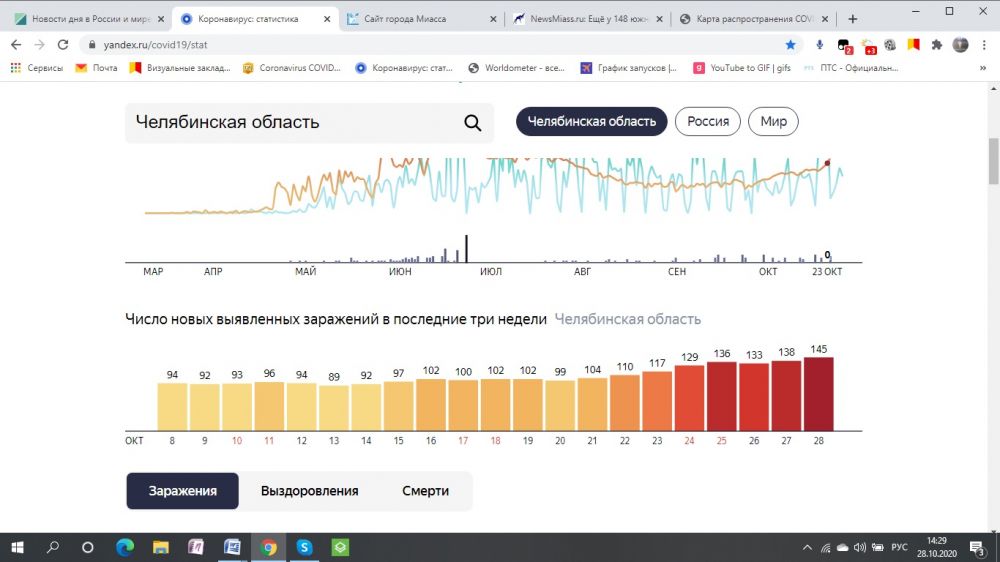This screenshot has height=562, width=1000.
Task: Click the bar for October 28
Action: (817, 393)
